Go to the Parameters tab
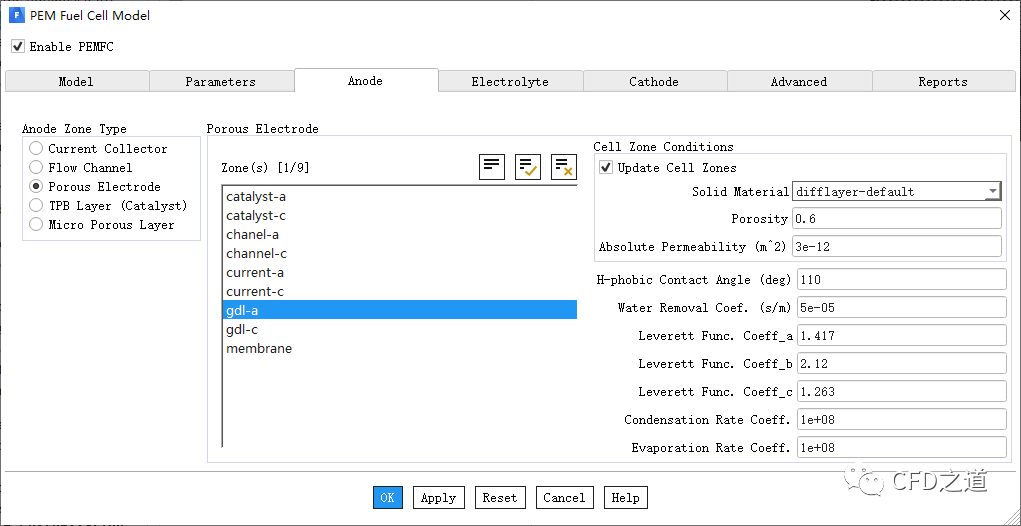 (221, 82)
